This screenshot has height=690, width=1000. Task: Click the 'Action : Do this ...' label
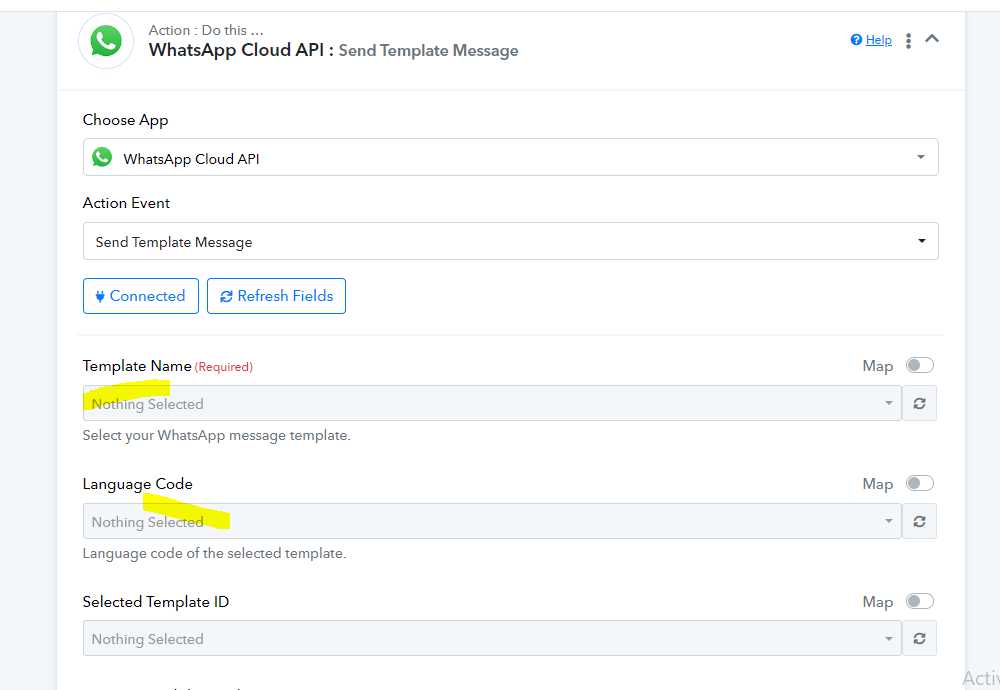click(x=206, y=30)
